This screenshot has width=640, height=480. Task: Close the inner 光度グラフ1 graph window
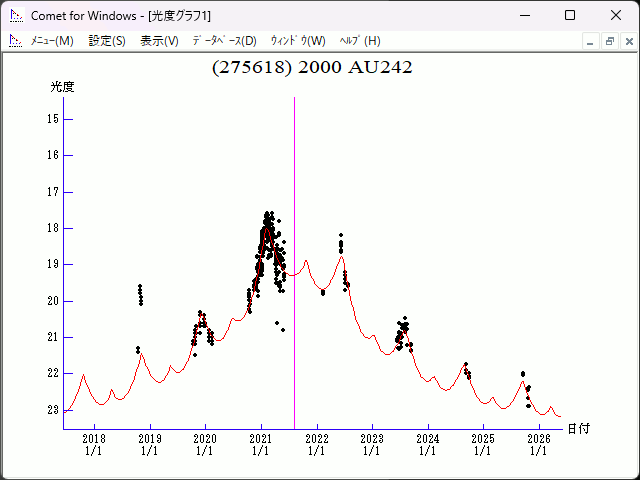click(x=627, y=41)
